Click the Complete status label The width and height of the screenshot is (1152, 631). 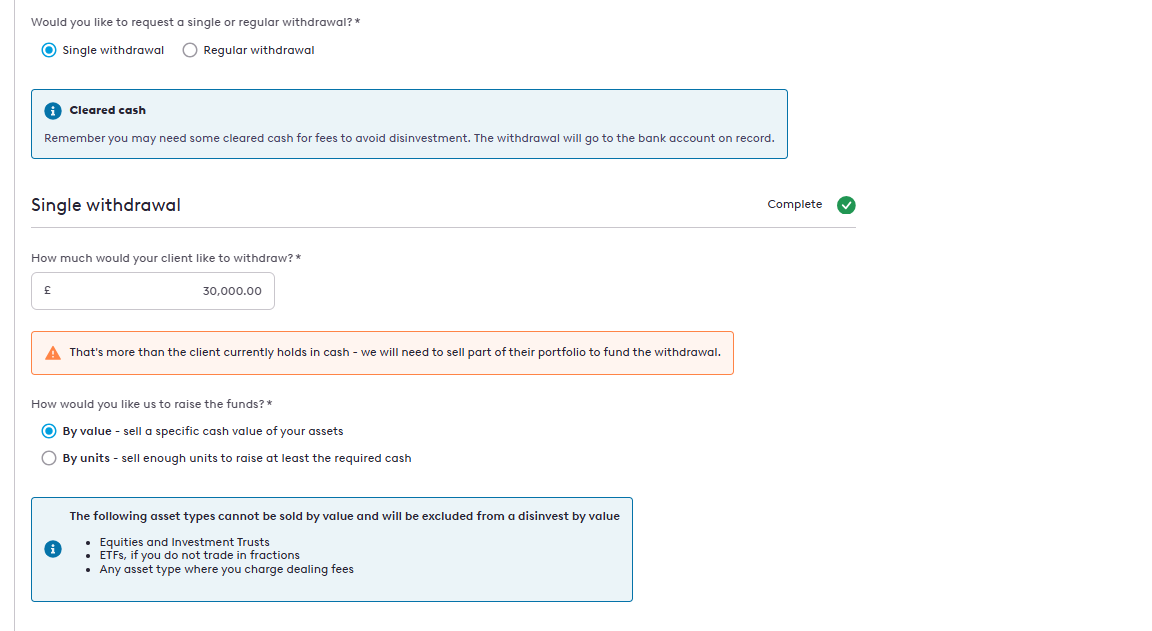click(x=794, y=204)
